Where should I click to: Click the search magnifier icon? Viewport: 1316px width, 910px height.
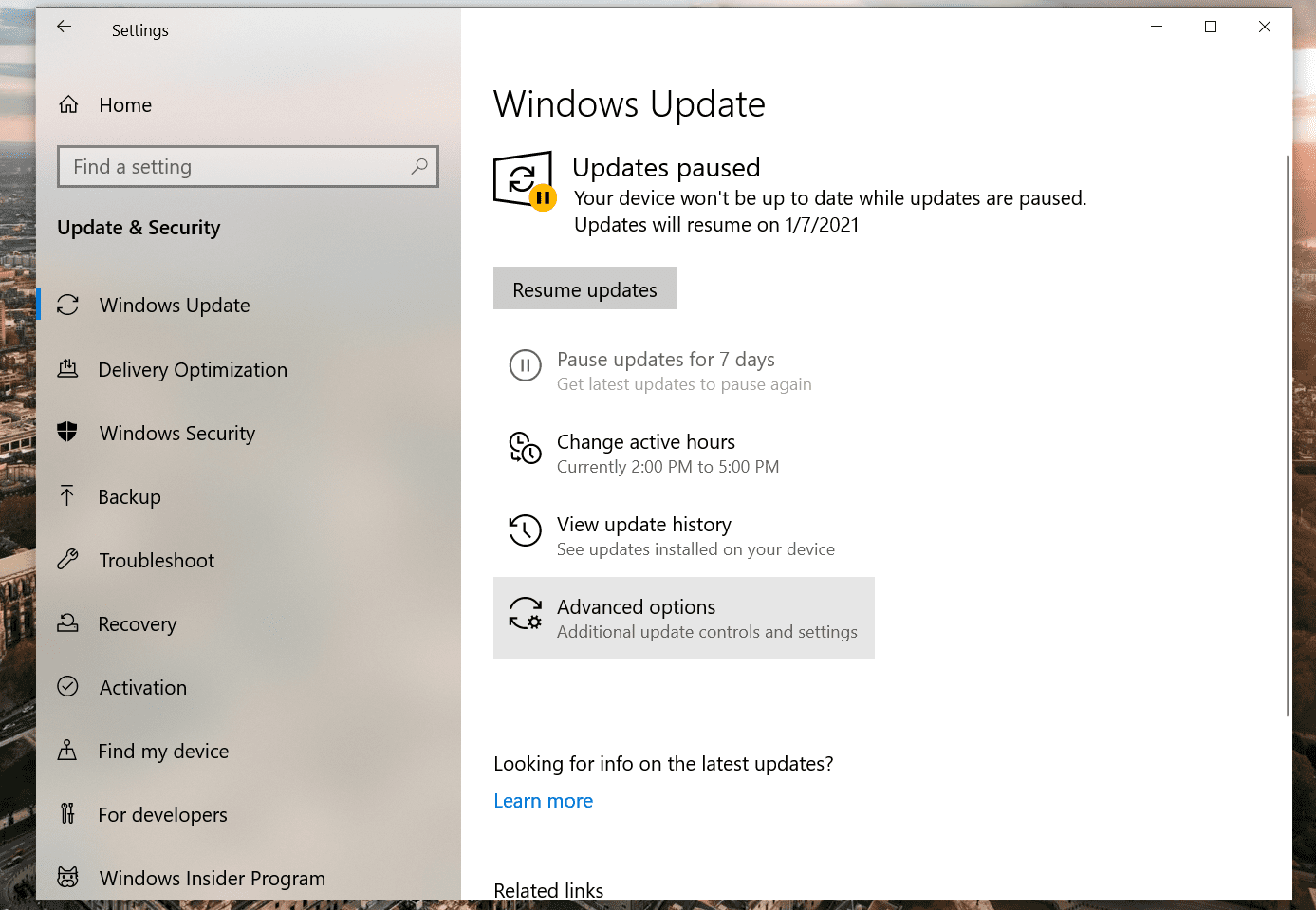[x=419, y=166]
